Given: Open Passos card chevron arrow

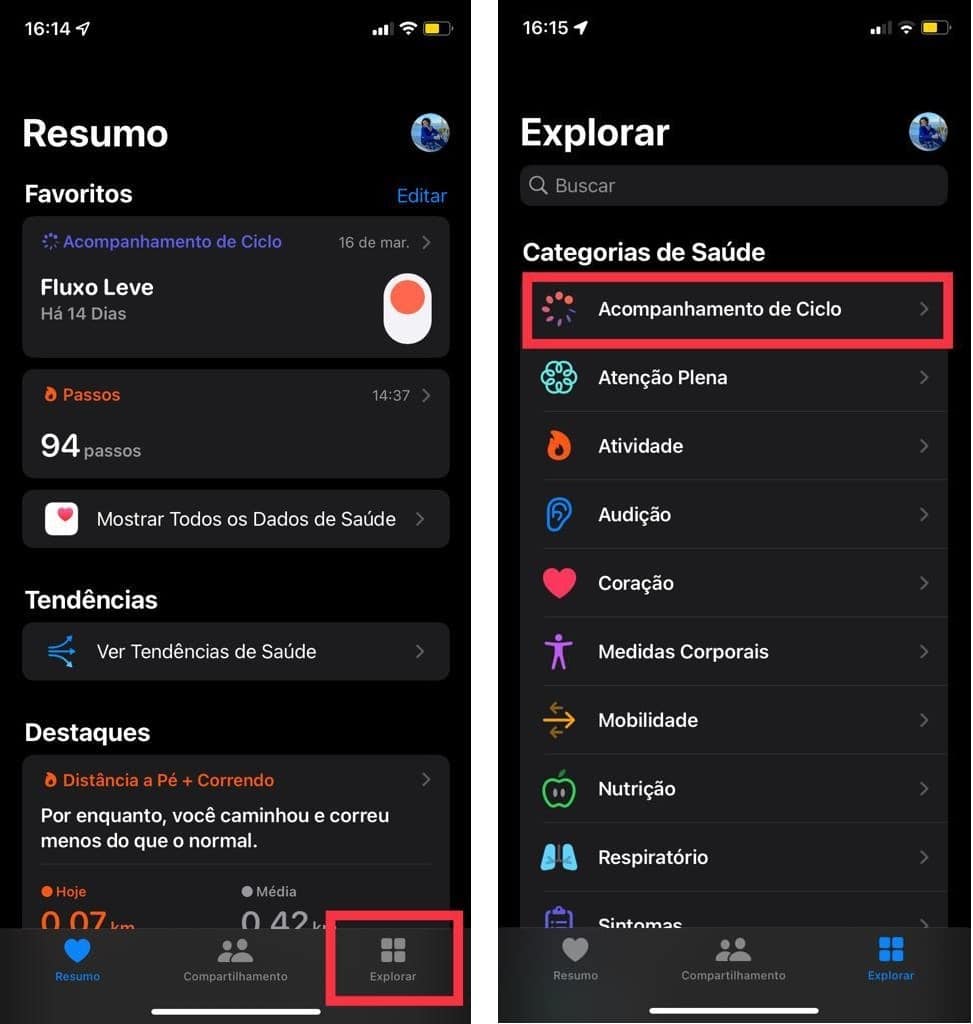Looking at the screenshot, I should tap(426, 396).
